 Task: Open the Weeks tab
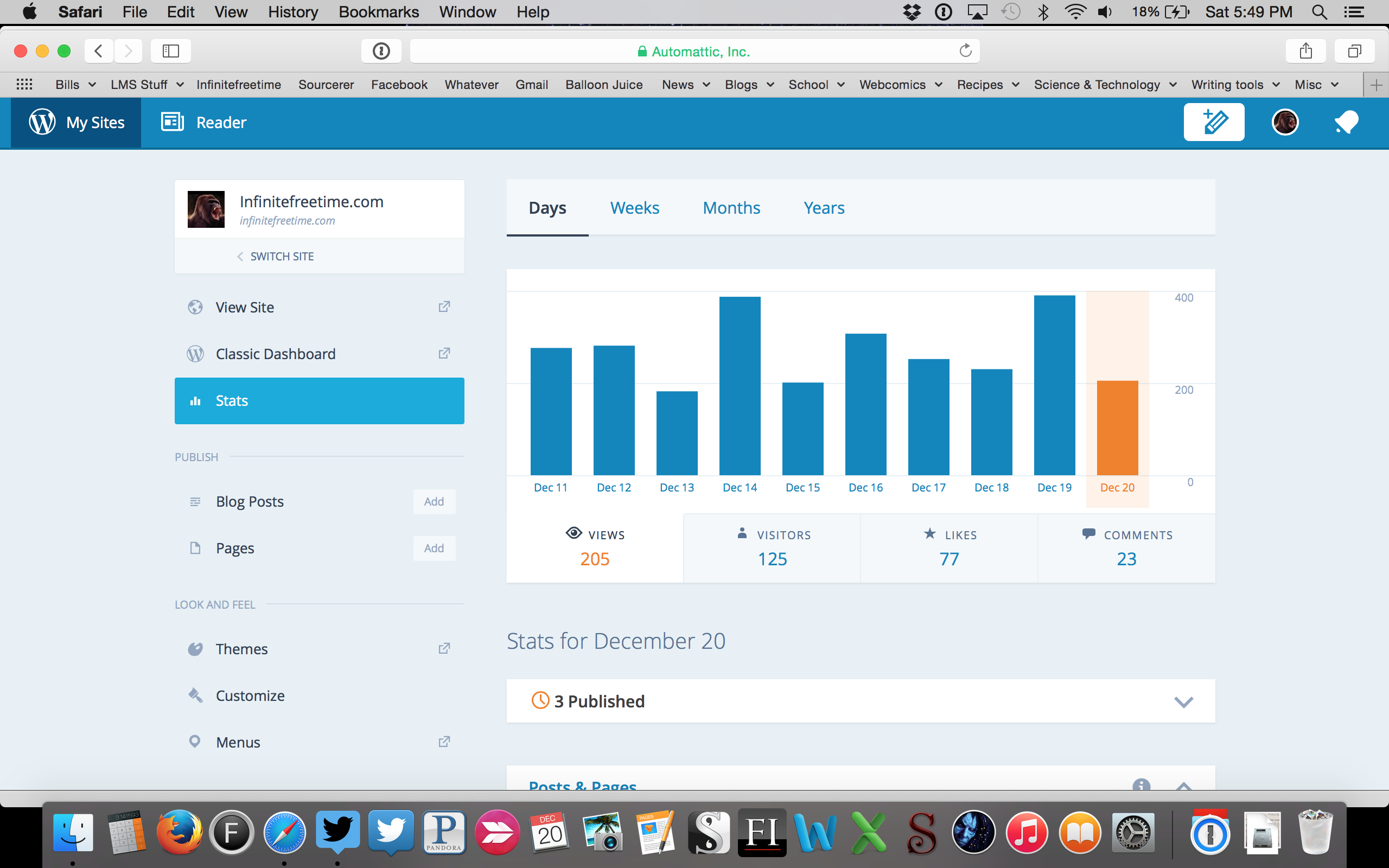pyautogui.click(x=634, y=208)
